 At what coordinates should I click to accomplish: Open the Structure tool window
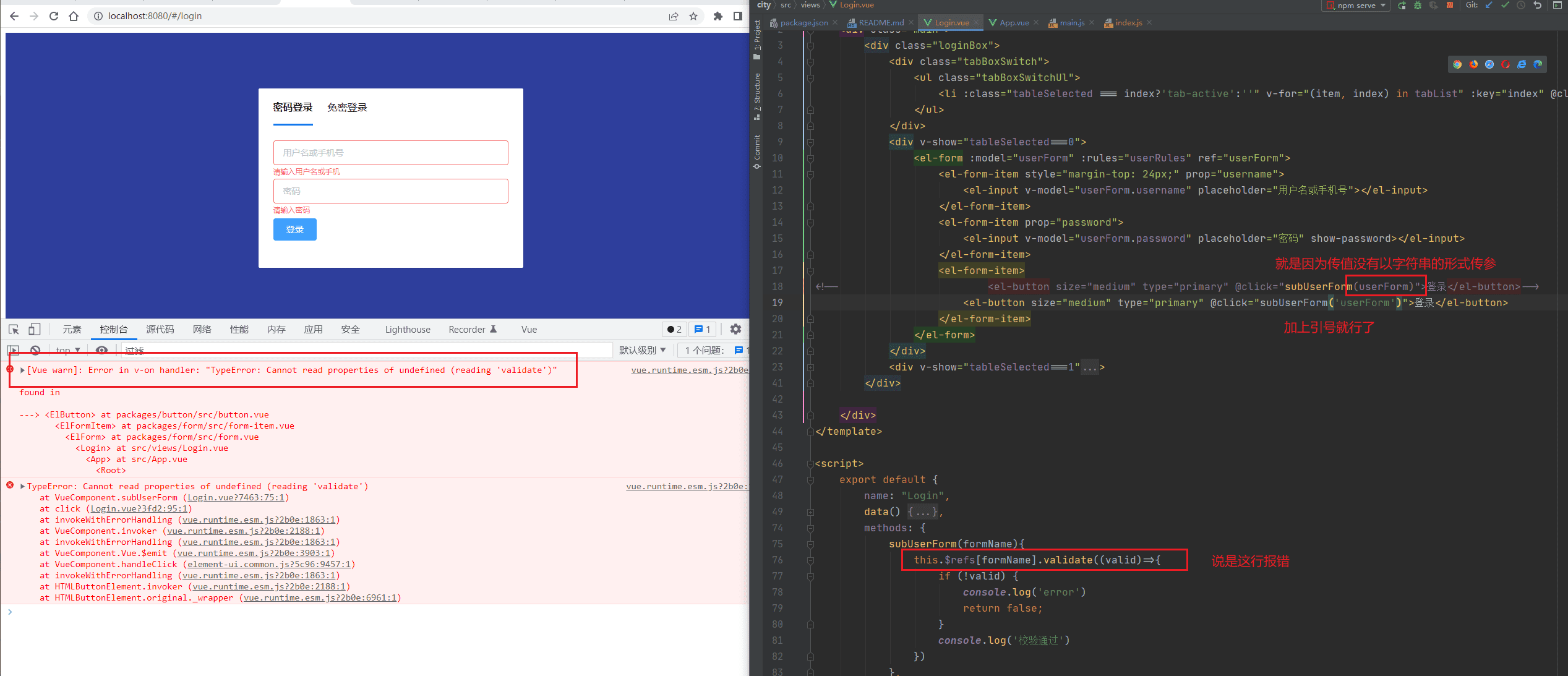[756, 96]
